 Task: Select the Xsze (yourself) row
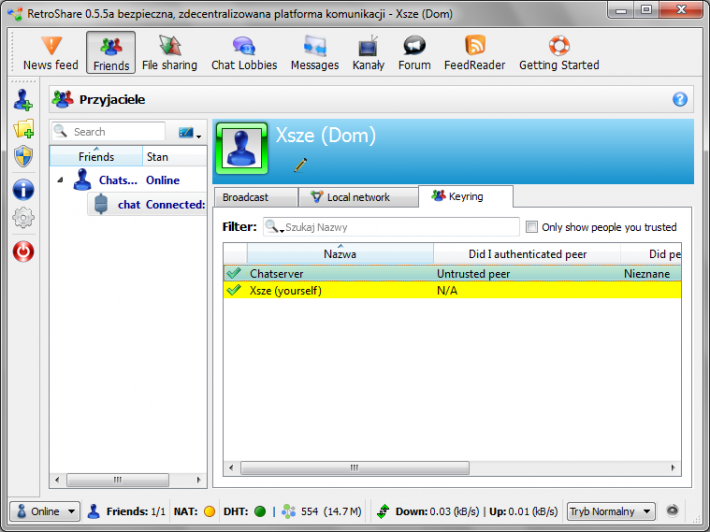tap(452, 290)
